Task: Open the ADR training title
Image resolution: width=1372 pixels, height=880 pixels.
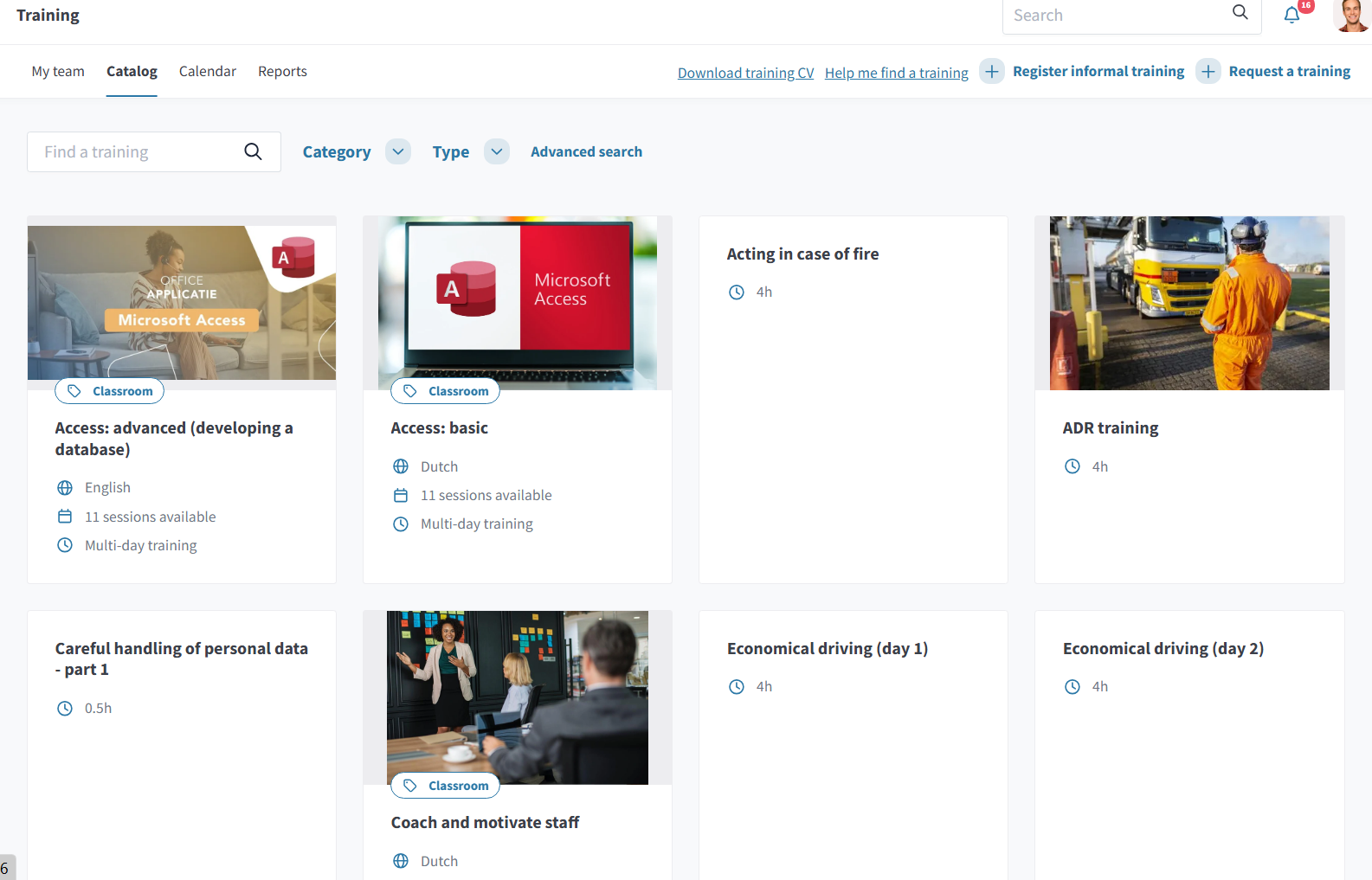Action: (x=1111, y=428)
